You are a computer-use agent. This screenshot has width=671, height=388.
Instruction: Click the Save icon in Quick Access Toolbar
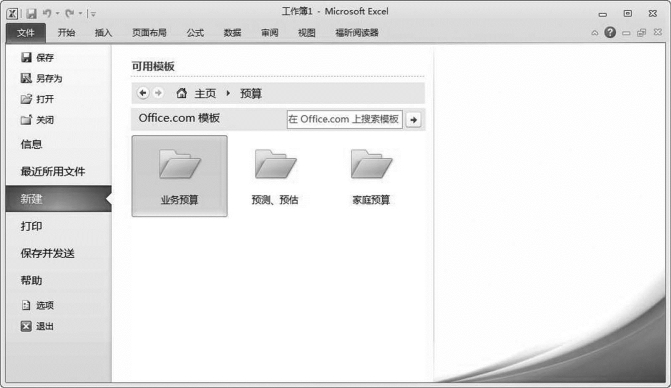(31, 13)
